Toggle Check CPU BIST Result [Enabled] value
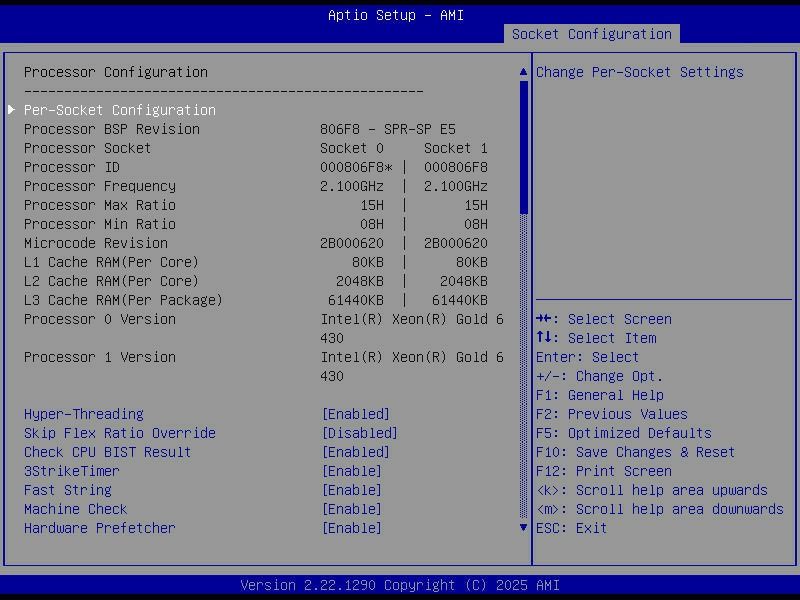 click(x=356, y=452)
